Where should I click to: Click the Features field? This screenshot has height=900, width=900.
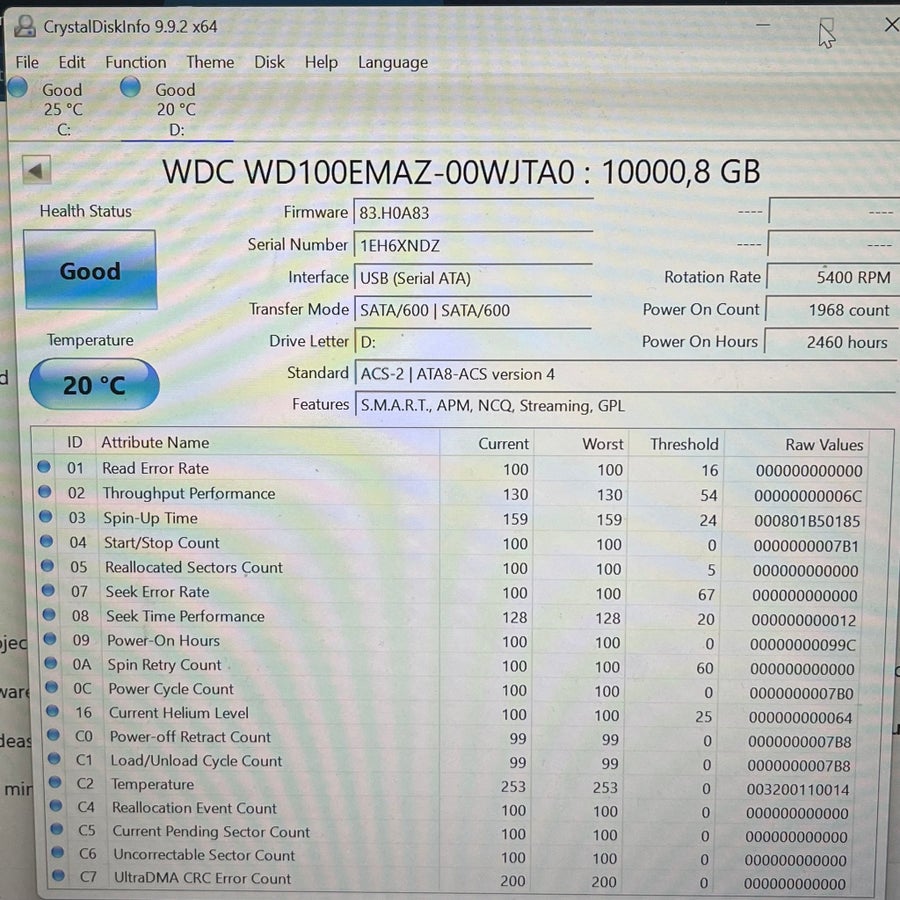[x=625, y=406]
